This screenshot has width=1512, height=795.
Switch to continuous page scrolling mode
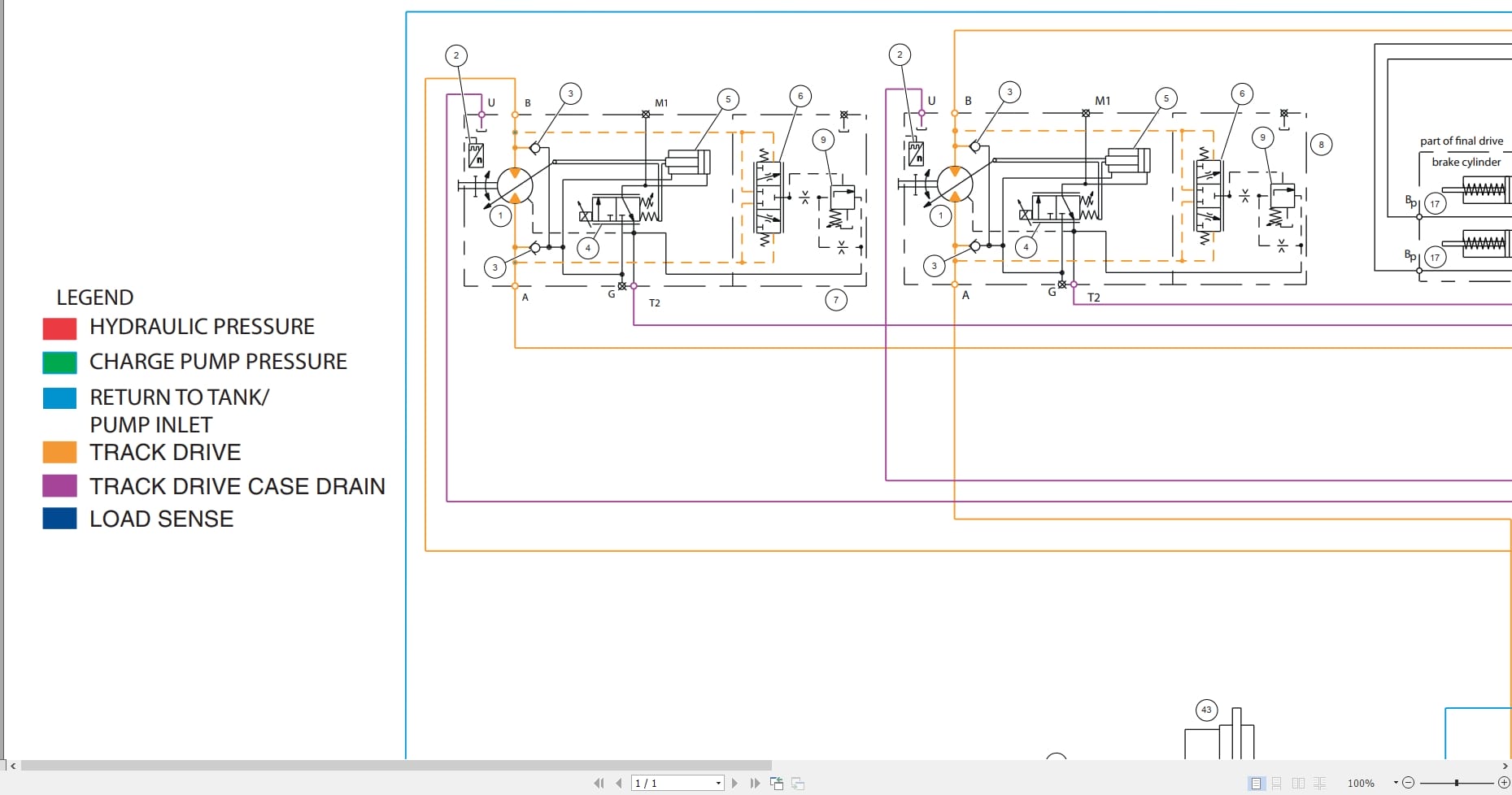(1277, 783)
